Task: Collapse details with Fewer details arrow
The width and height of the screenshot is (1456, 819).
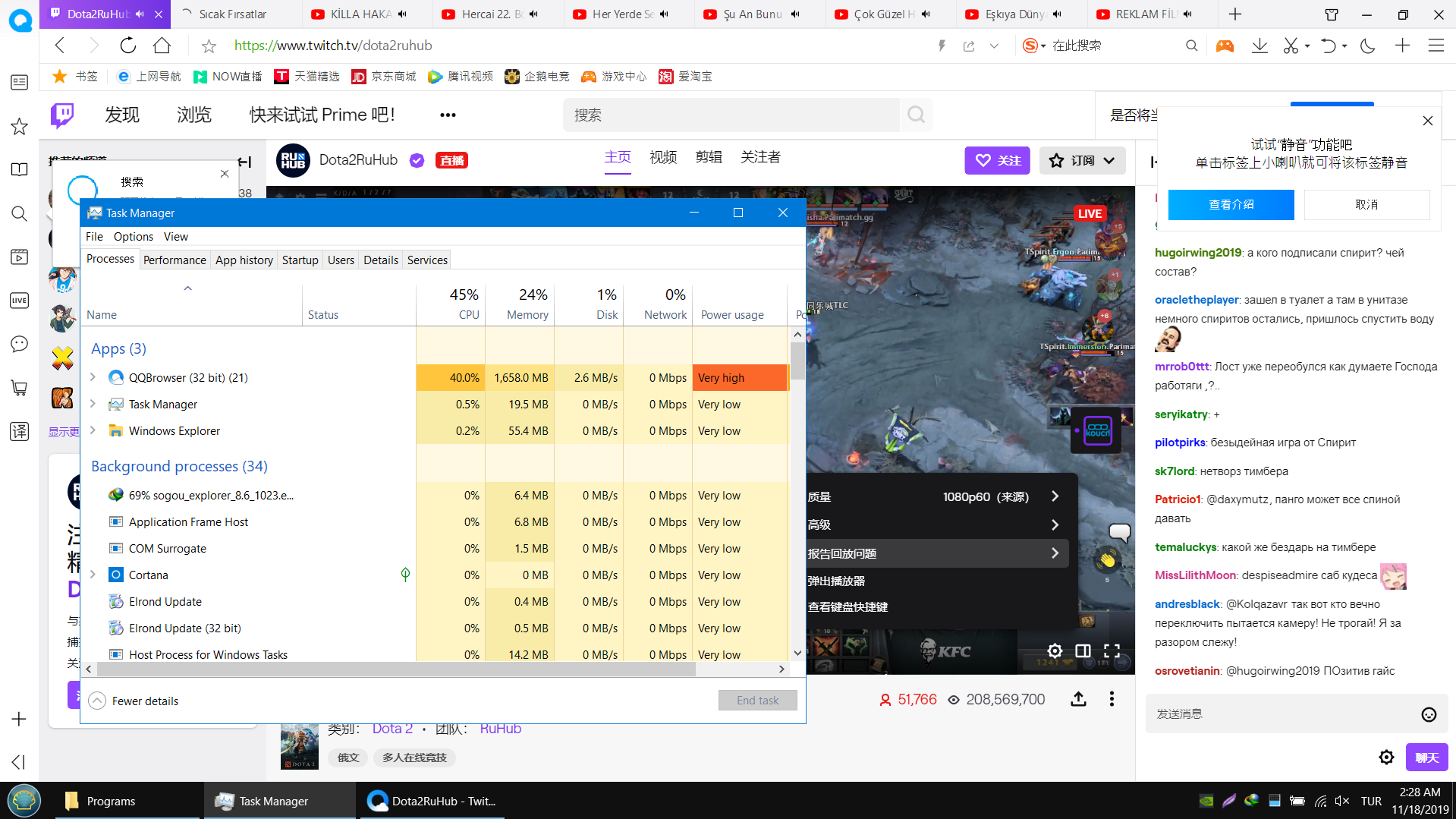Action: (x=97, y=701)
